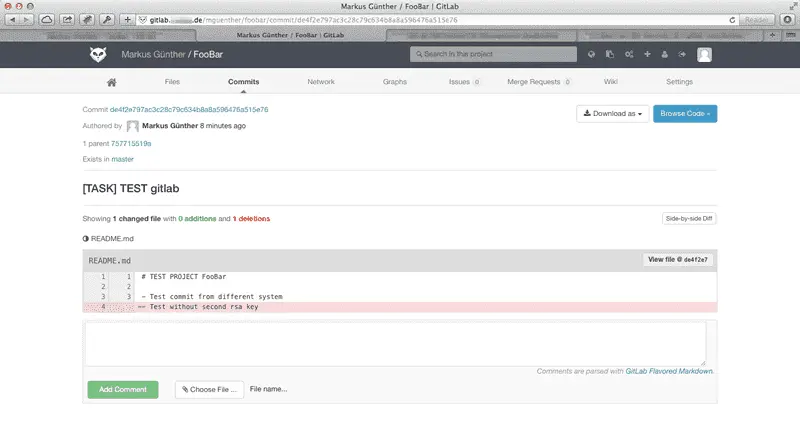This screenshot has width=800, height=425.
Task: Open the Merge Requests tab
Action: pyautogui.click(x=539, y=82)
